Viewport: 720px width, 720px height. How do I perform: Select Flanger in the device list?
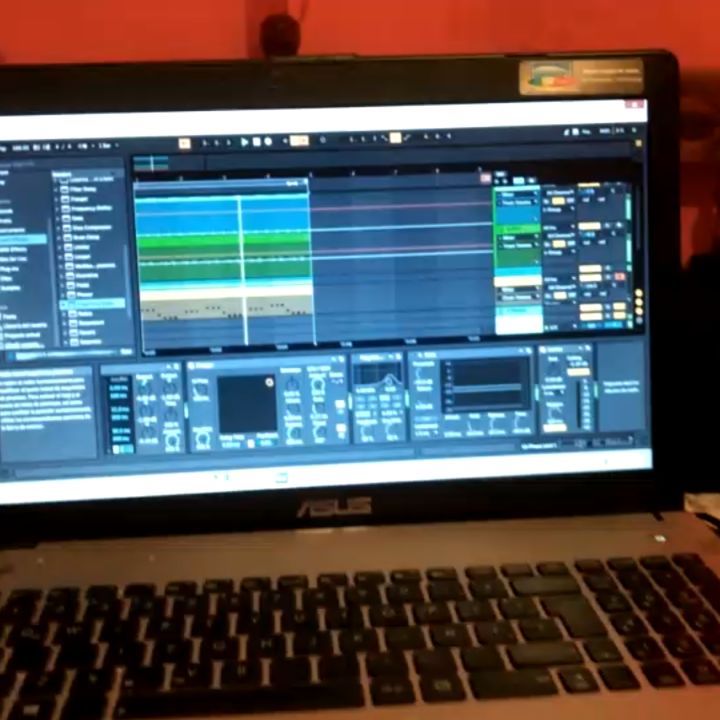[x=80, y=199]
